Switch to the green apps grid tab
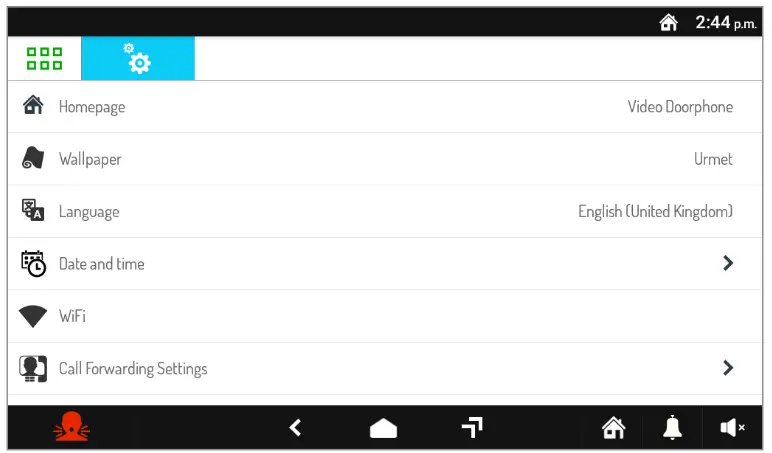Screen dimensions: 772x453 44,59
